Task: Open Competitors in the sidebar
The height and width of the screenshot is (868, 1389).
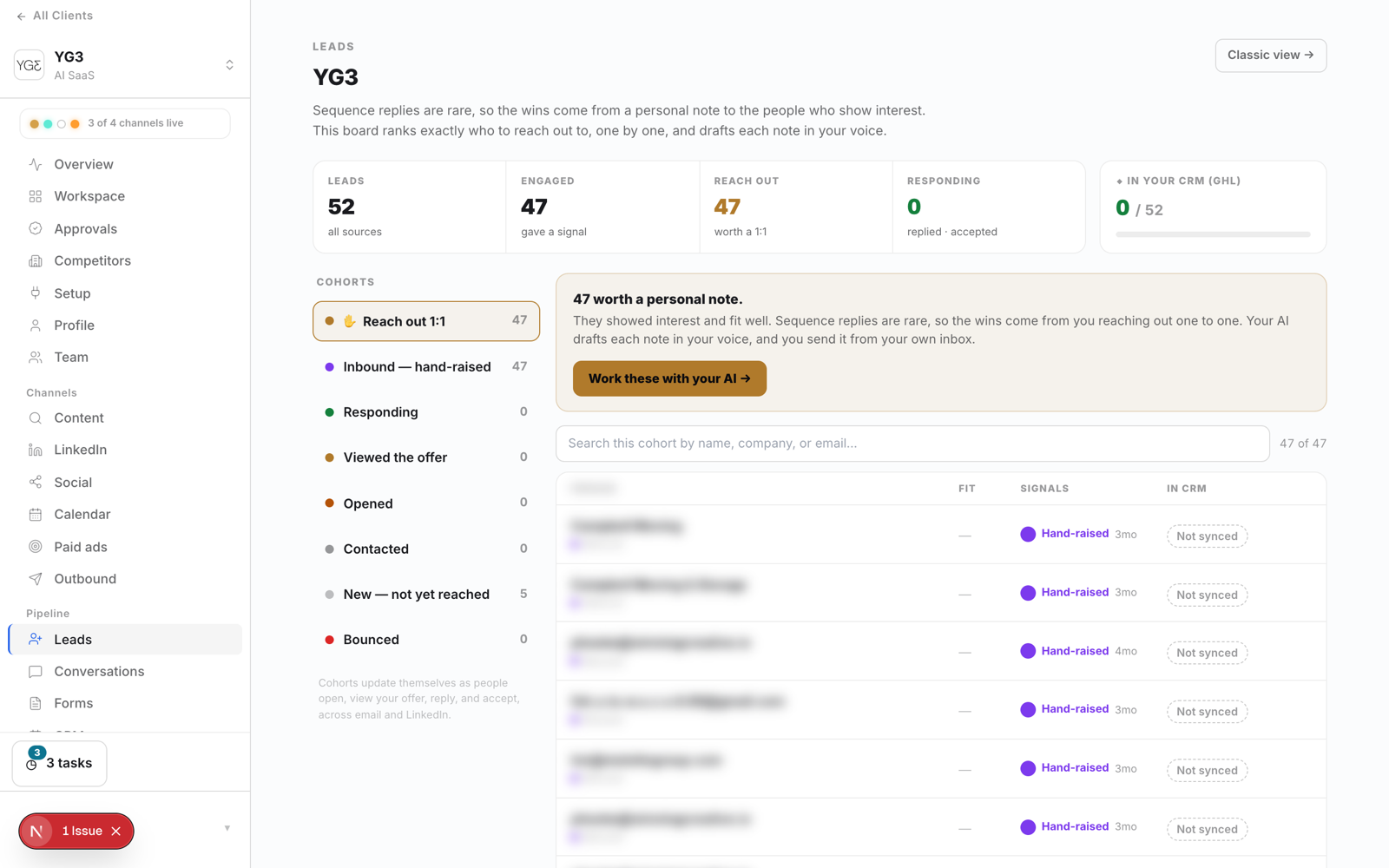Action: (x=125, y=260)
